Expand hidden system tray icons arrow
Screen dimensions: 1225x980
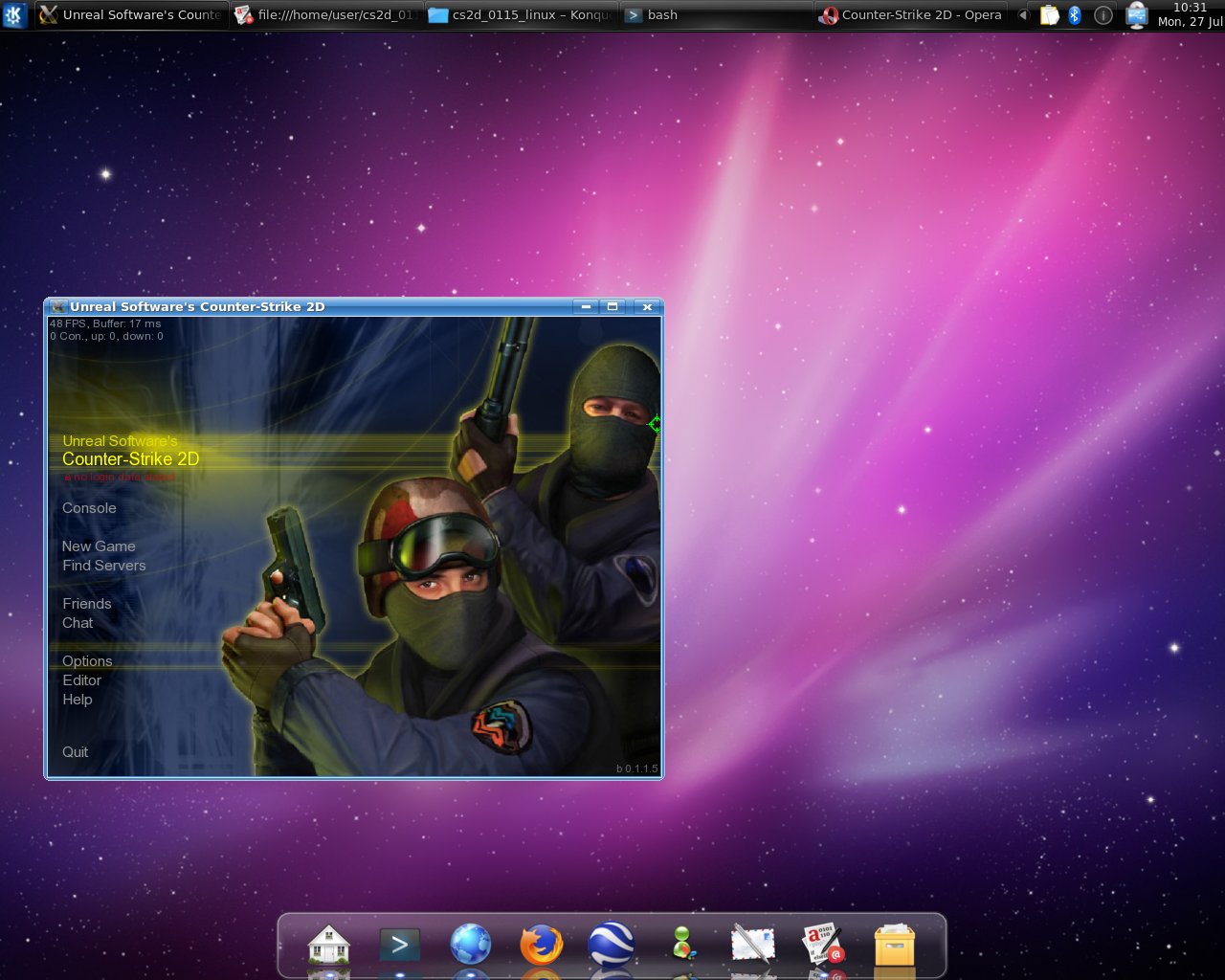point(1023,15)
